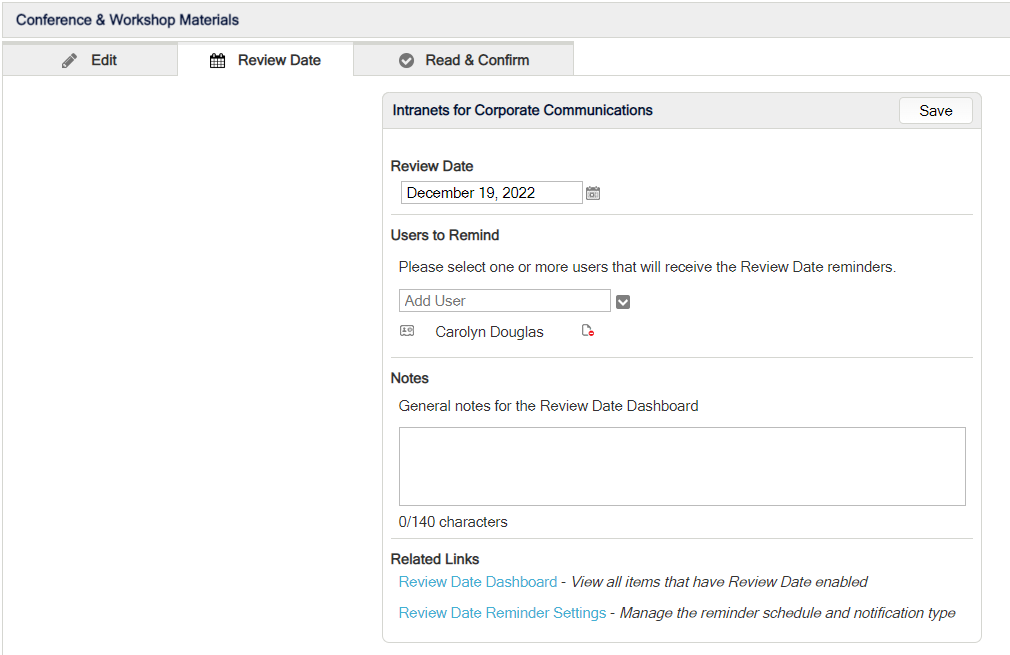
Task: Save the review date settings
Action: [x=935, y=111]
